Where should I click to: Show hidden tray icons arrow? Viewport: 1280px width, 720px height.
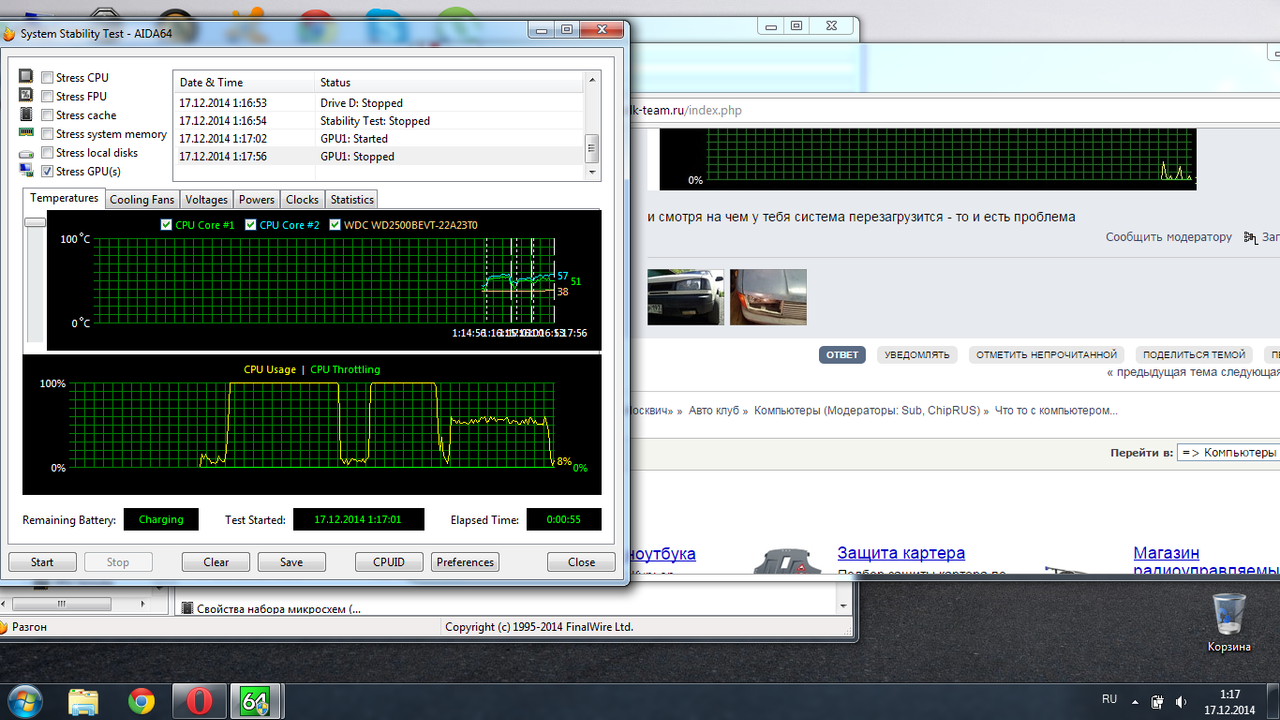click(1136, 701)
